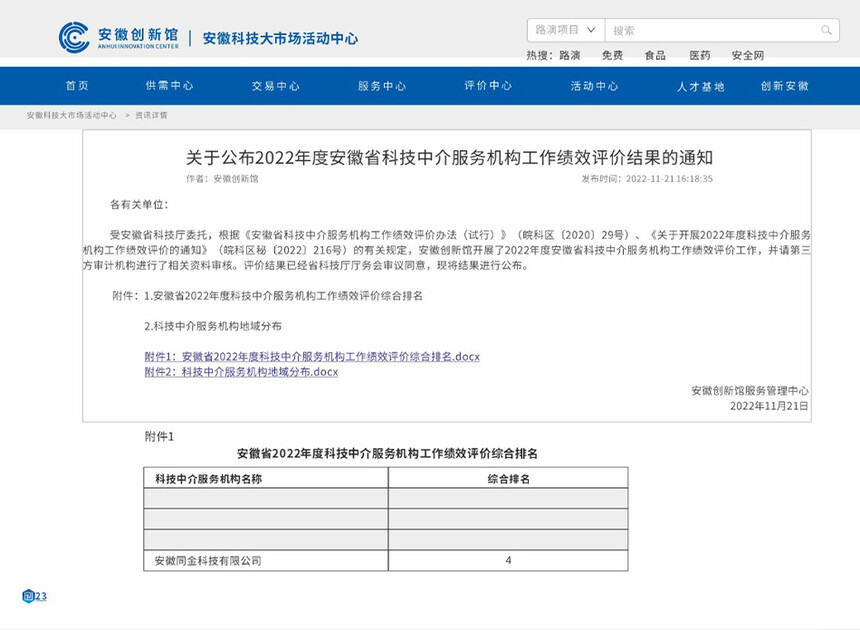Open the 首页 navigation tab

click(x=77, y=86)
